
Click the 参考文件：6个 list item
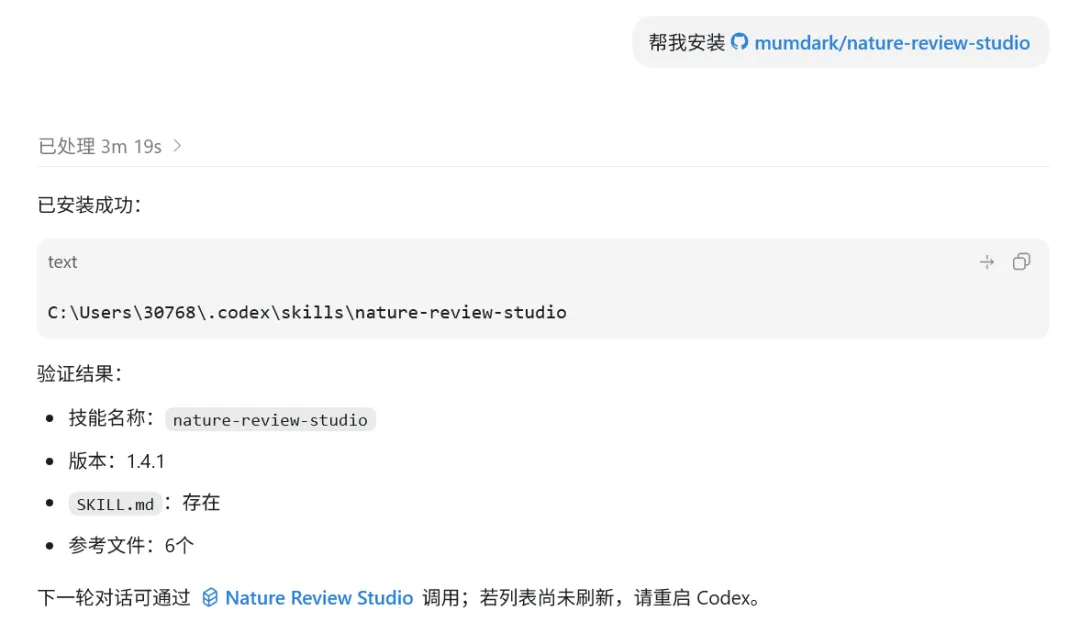pos(131,545)
